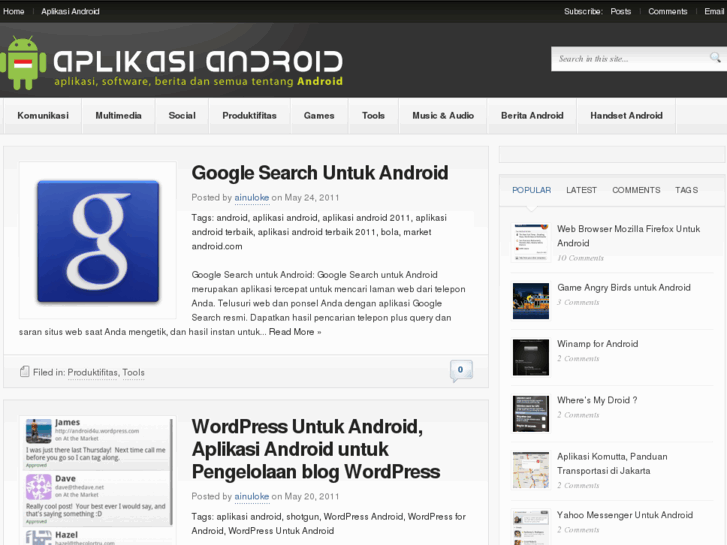The image size is (727, 545).
Task: Click Angry Birds post thumbnail
Action: pyautogui.click(x=531, y=301)
